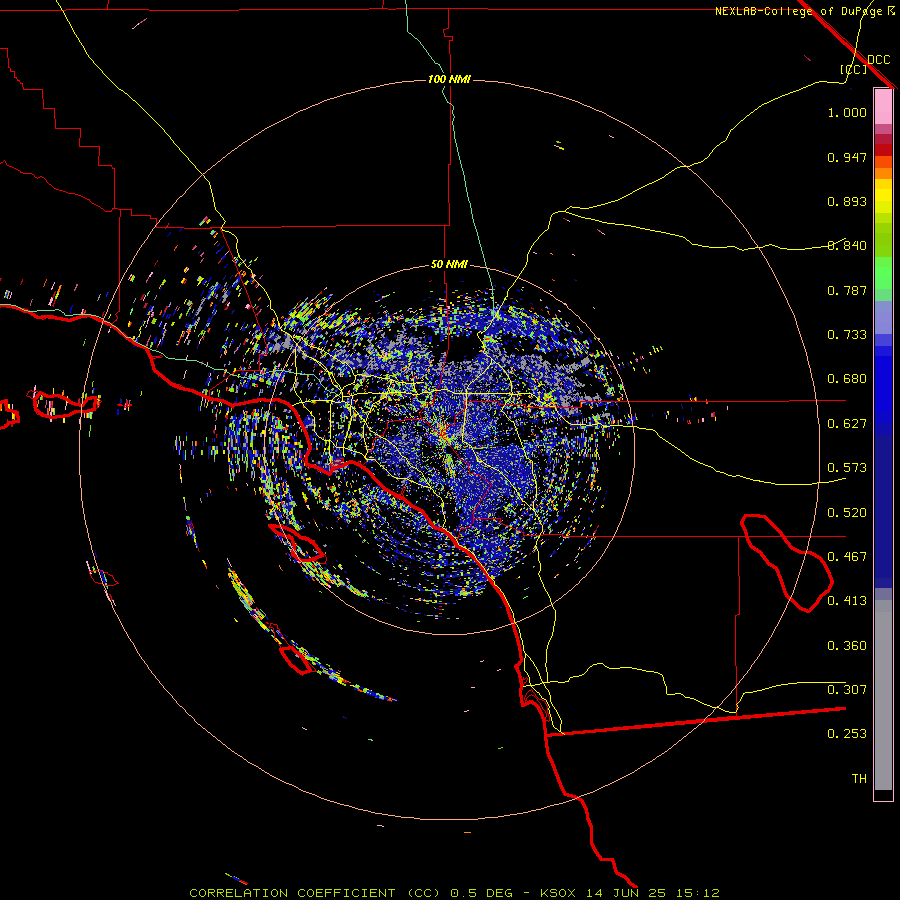Select the 0.947 scale value

pos(847,157)
